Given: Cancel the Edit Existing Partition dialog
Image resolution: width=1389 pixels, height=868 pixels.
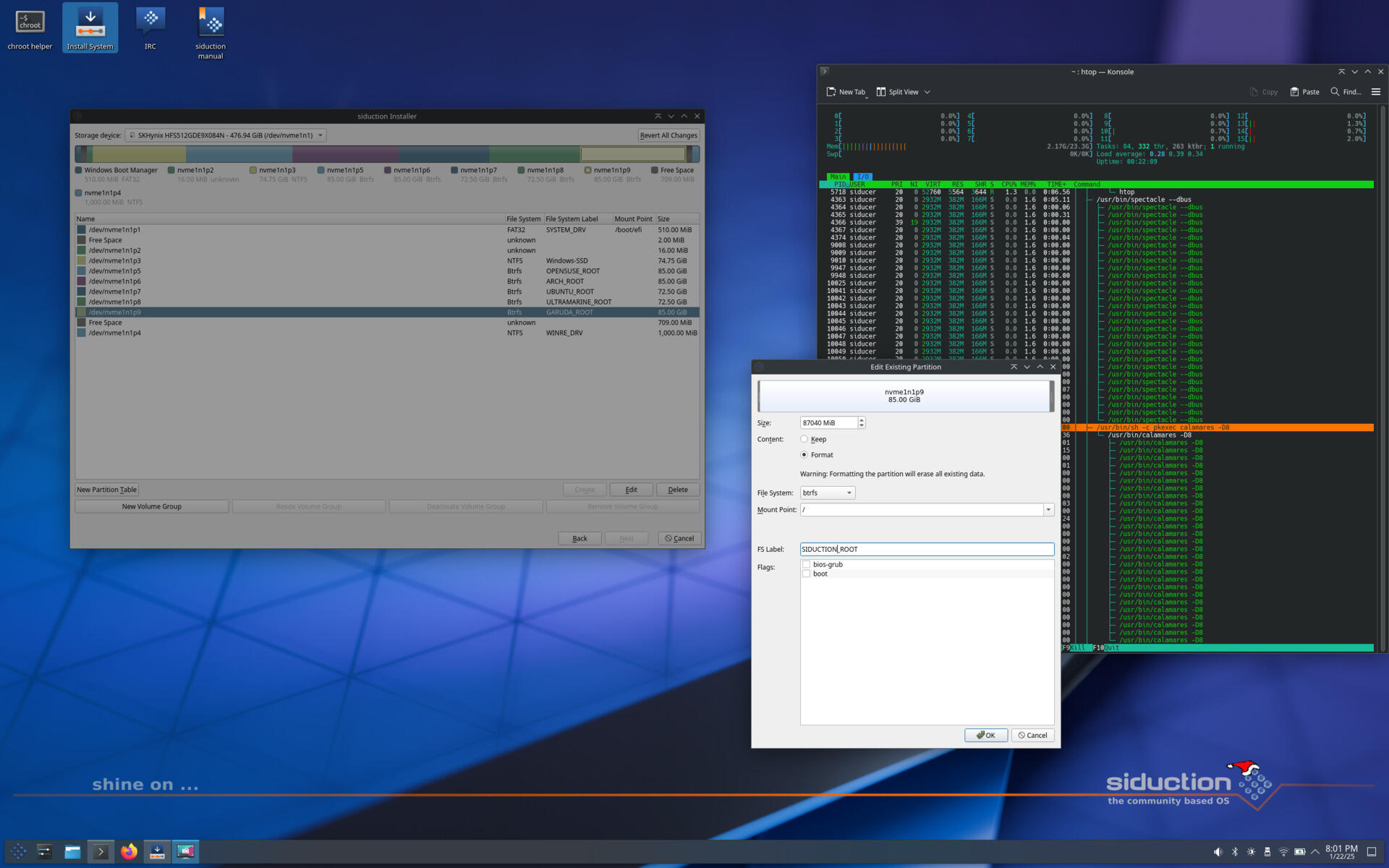Looking at the screenshot, I should coord(1032,735).
